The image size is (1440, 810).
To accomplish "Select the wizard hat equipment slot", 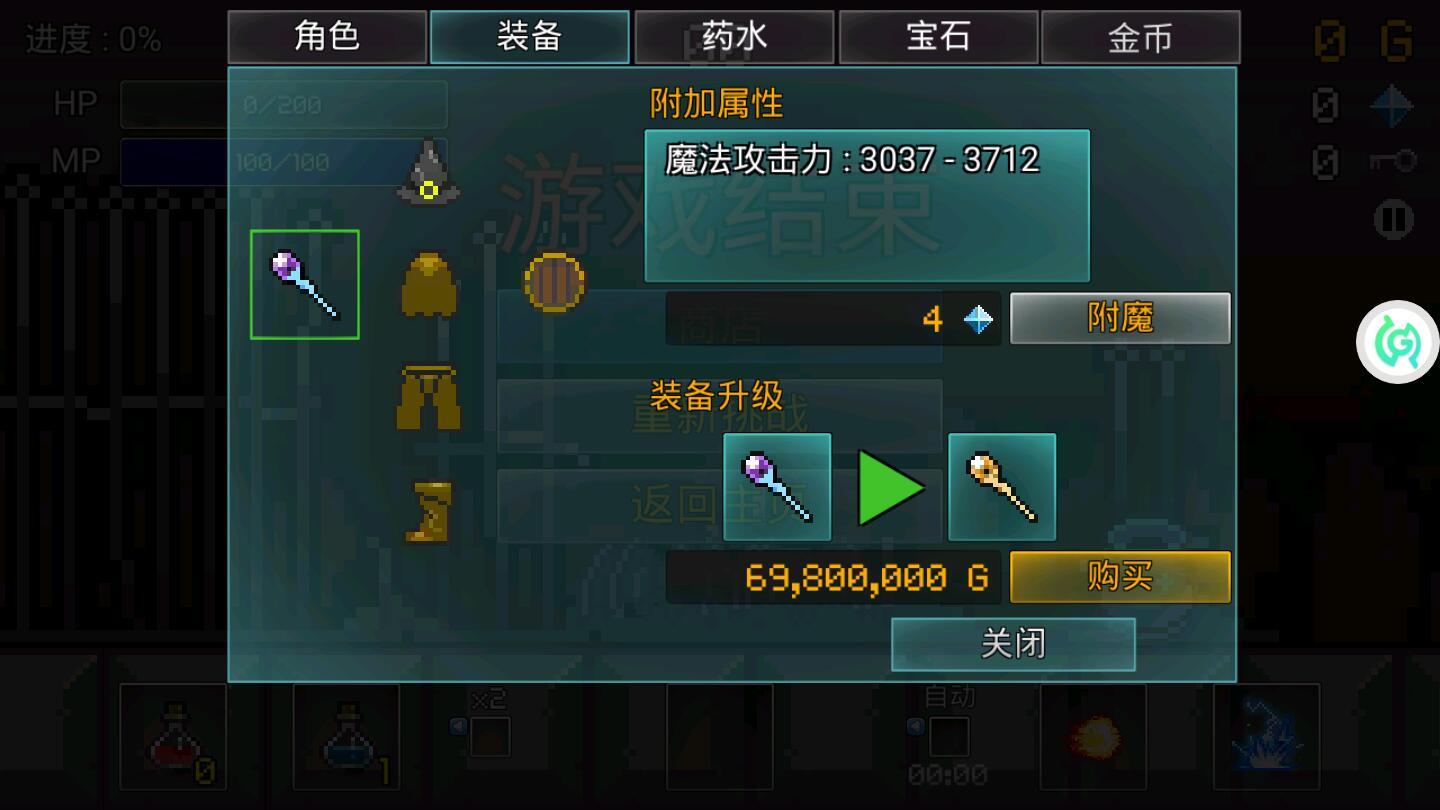I will [x=429, y=172].
